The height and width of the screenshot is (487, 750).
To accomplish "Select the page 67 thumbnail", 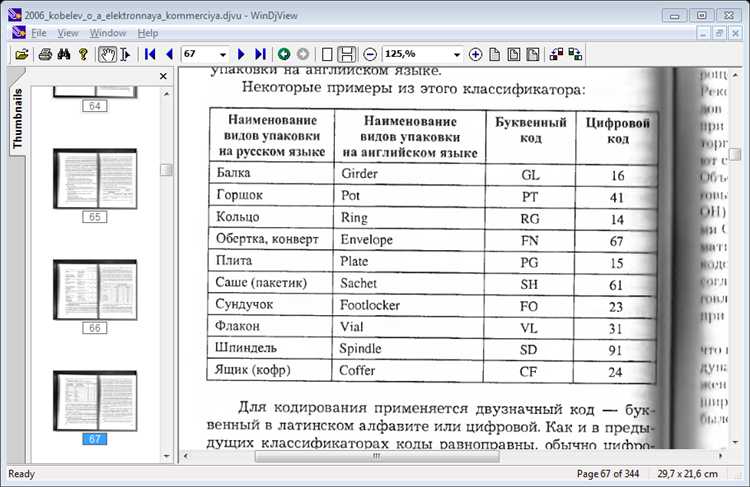I will [x=95, y=401].
